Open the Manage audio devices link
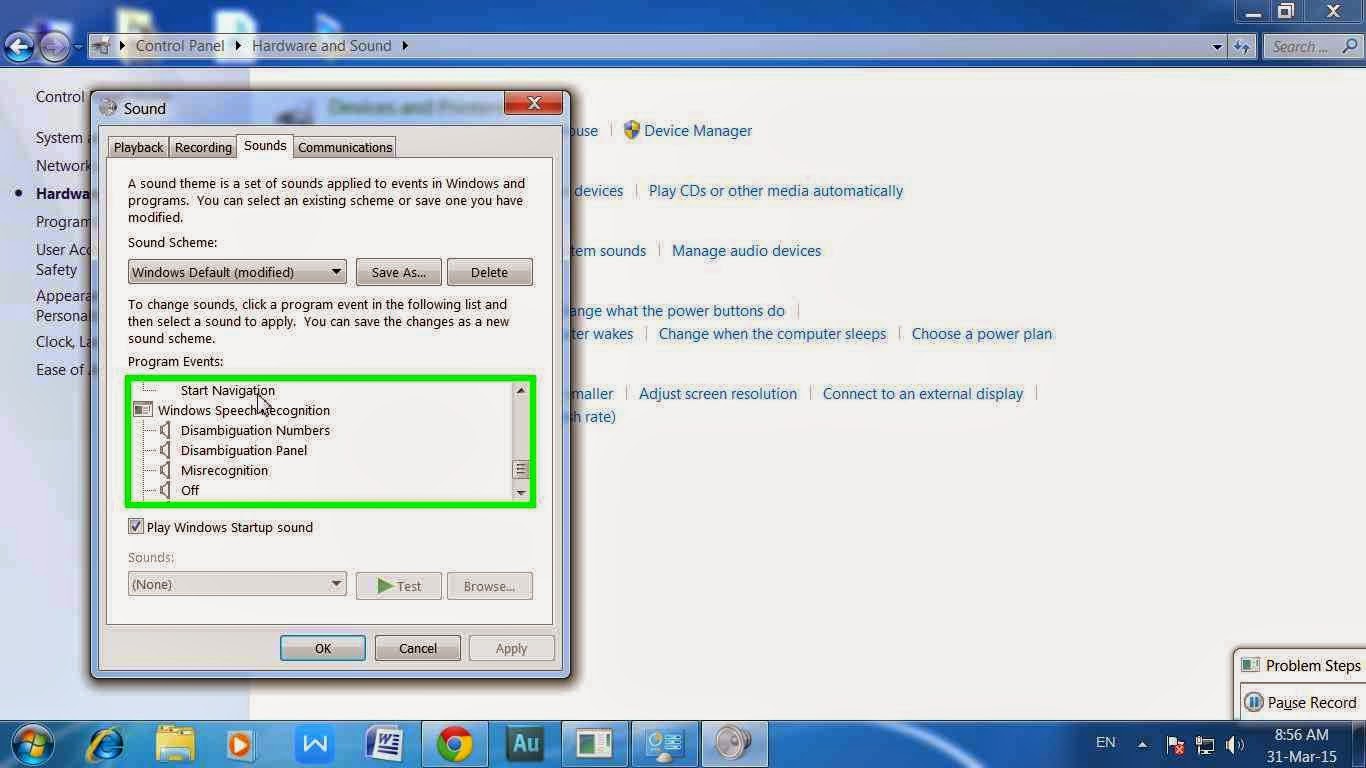This screenshot has width=1366, height=768. (x=746, y=250)
